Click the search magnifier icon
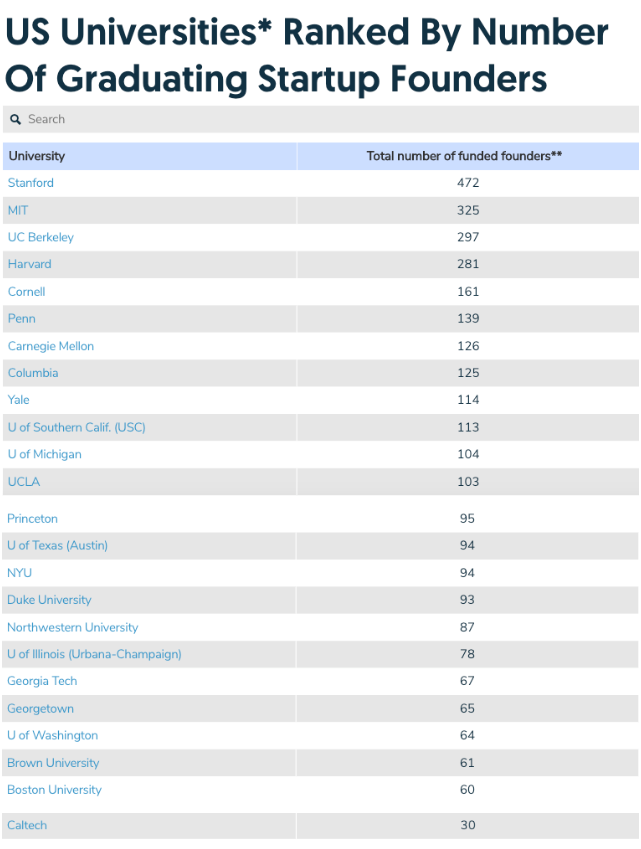This screenshot has width=641, height=849. tap(16, 120)
